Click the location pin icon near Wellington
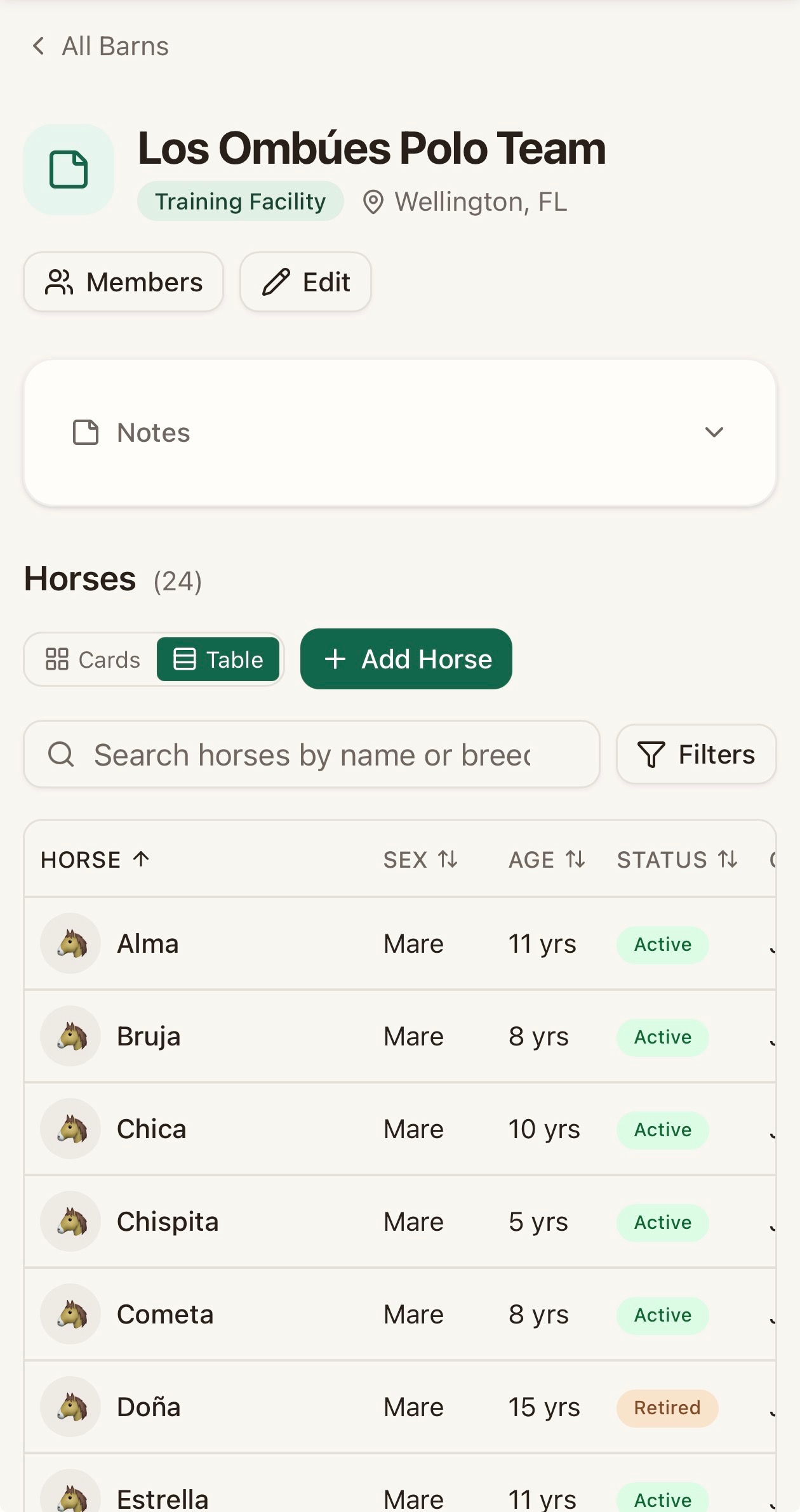 (373, 202)
